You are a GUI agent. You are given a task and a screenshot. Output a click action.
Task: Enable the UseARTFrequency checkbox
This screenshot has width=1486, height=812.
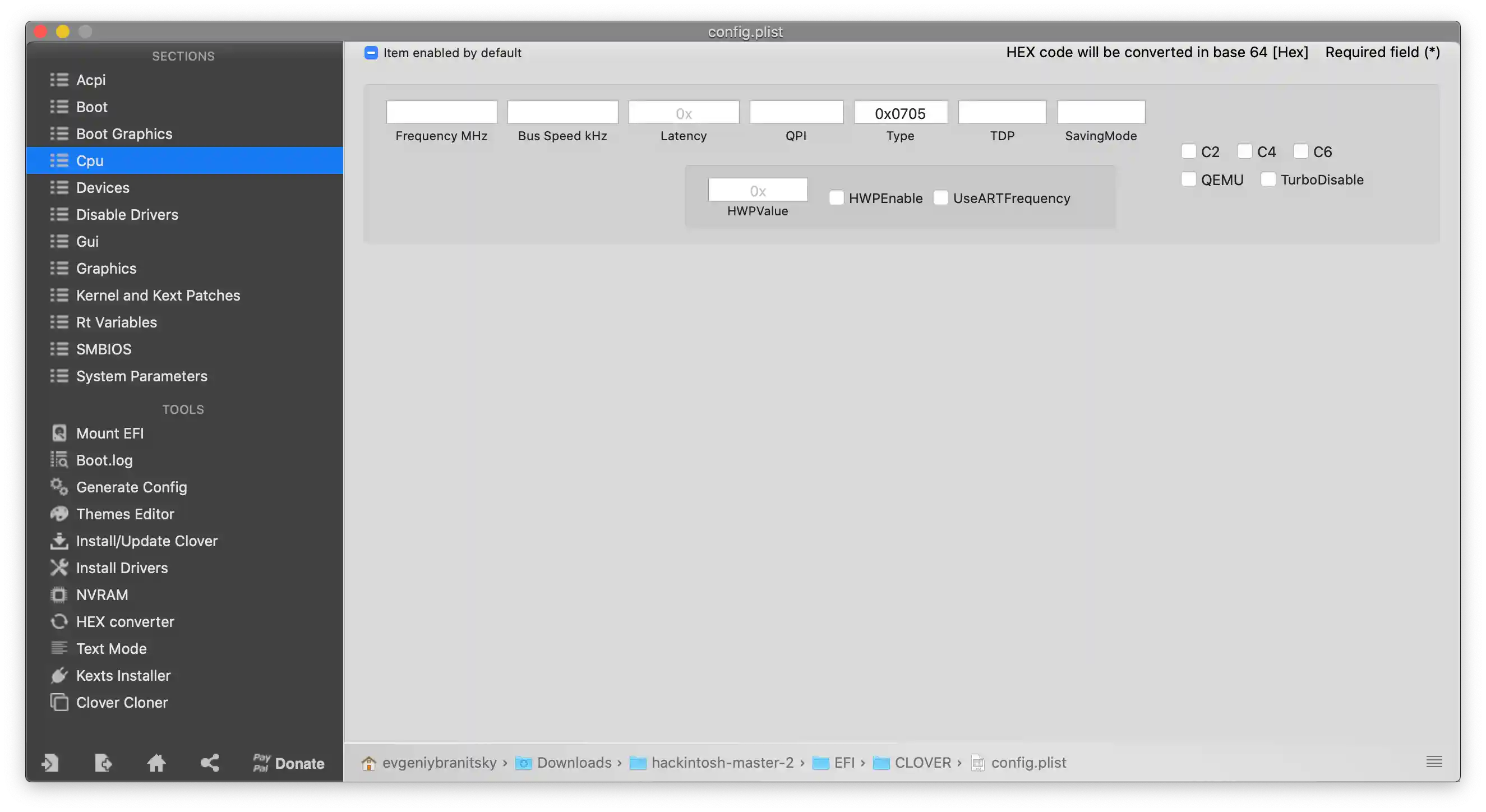(x=940, y=198)
